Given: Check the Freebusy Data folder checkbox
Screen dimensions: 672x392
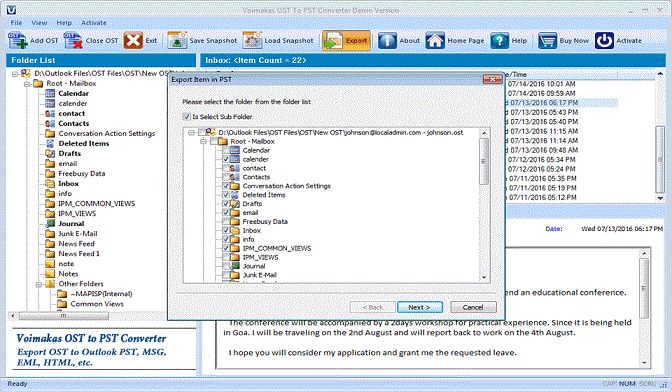Looking at the screenshot, I should click(226, 221).
